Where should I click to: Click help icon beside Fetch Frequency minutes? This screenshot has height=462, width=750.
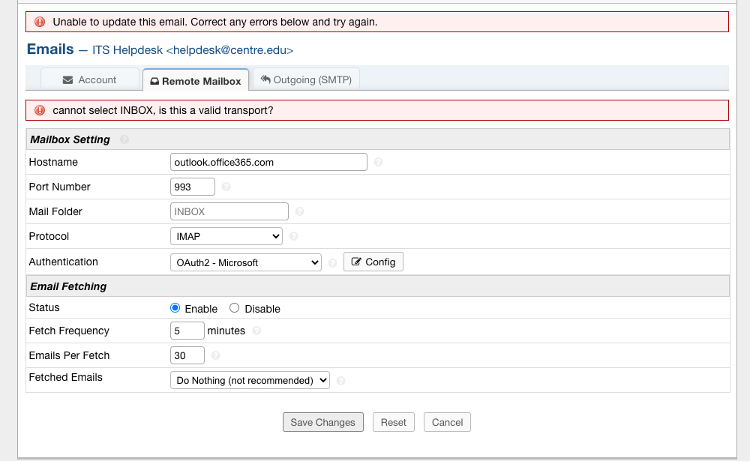click(257, 331)
